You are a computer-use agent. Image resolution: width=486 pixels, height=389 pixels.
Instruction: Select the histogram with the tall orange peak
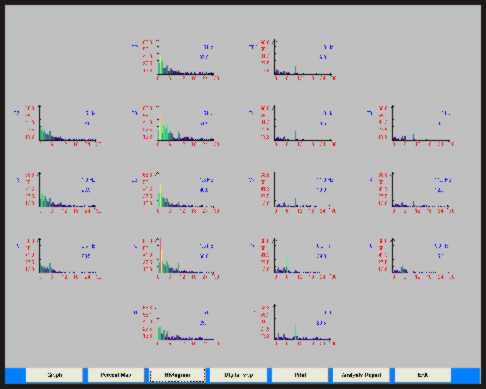177,258
